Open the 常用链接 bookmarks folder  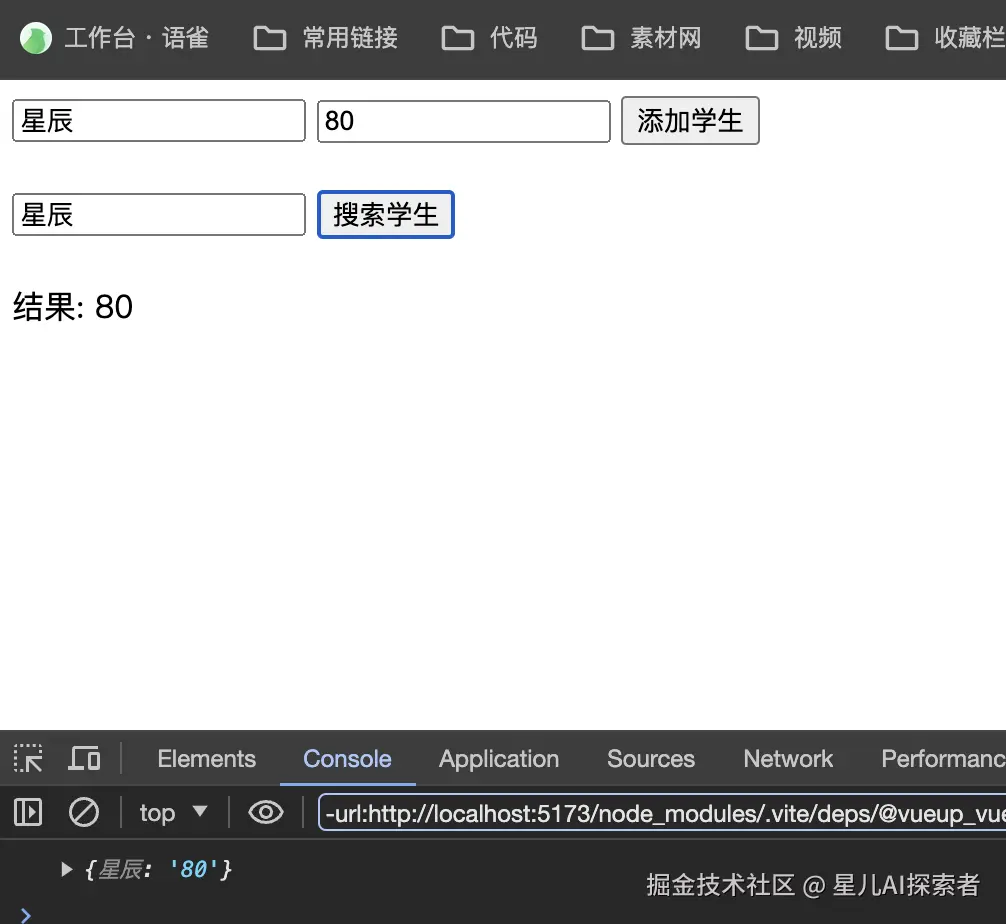(x=324, y=38)
